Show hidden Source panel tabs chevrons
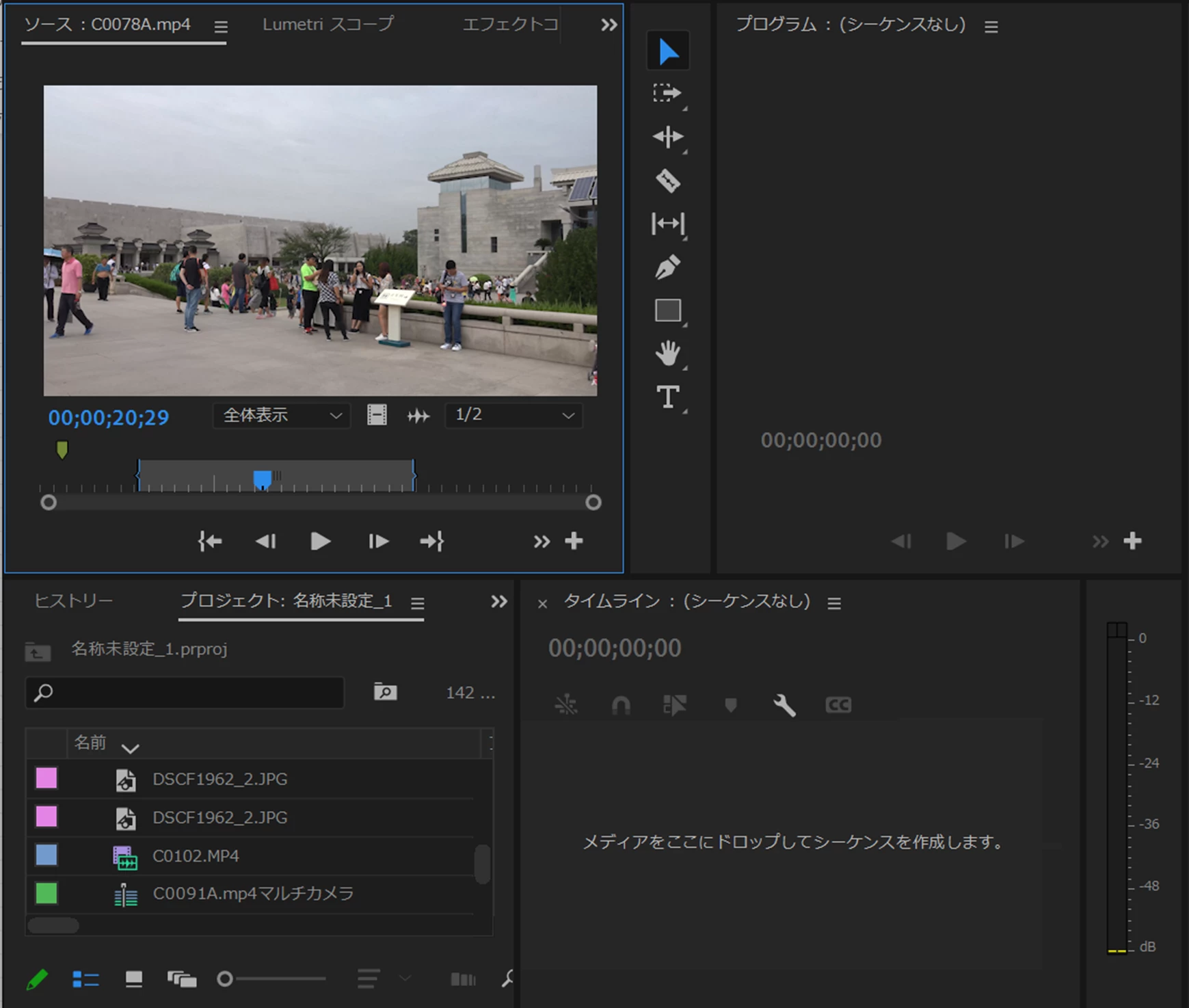Image resolution: width=1189 pixels, height=1008 pixels. click(x=609, y=25)
